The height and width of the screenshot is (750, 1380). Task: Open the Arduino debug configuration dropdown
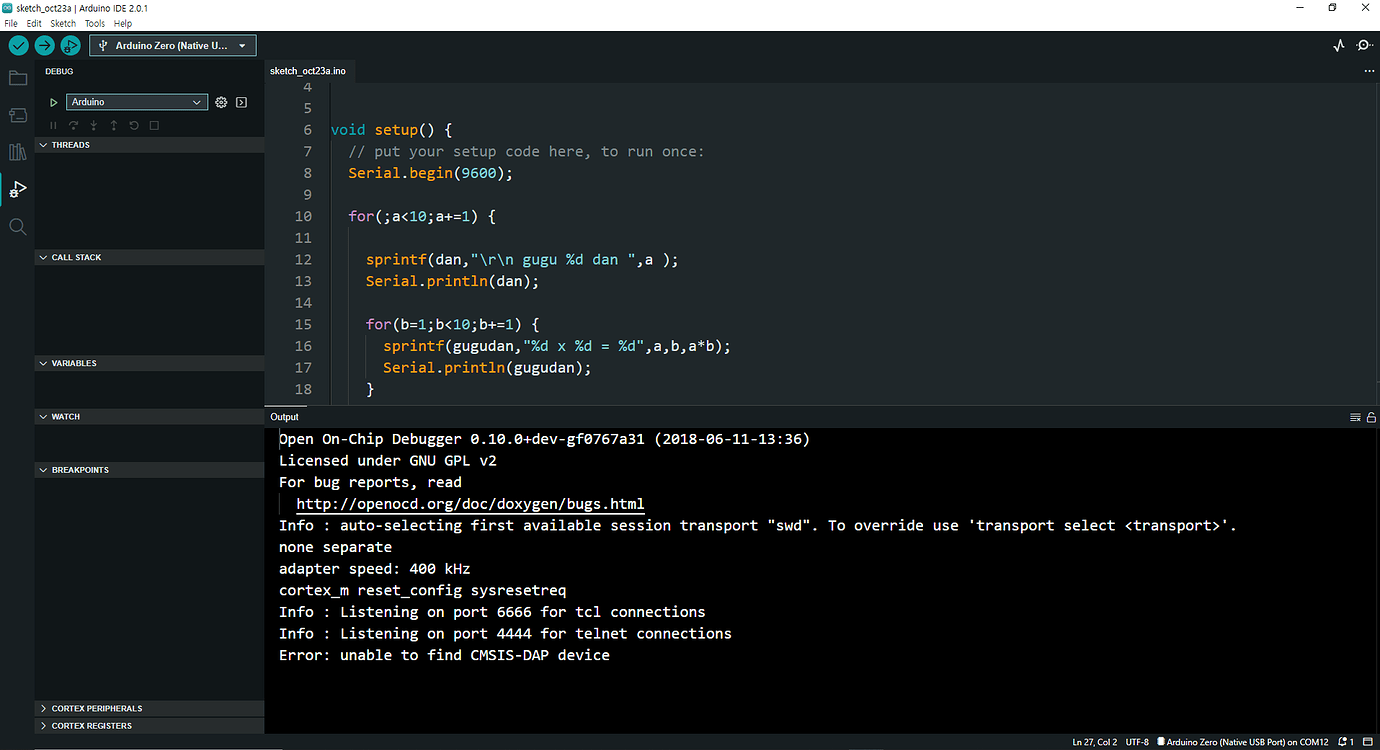136,101
